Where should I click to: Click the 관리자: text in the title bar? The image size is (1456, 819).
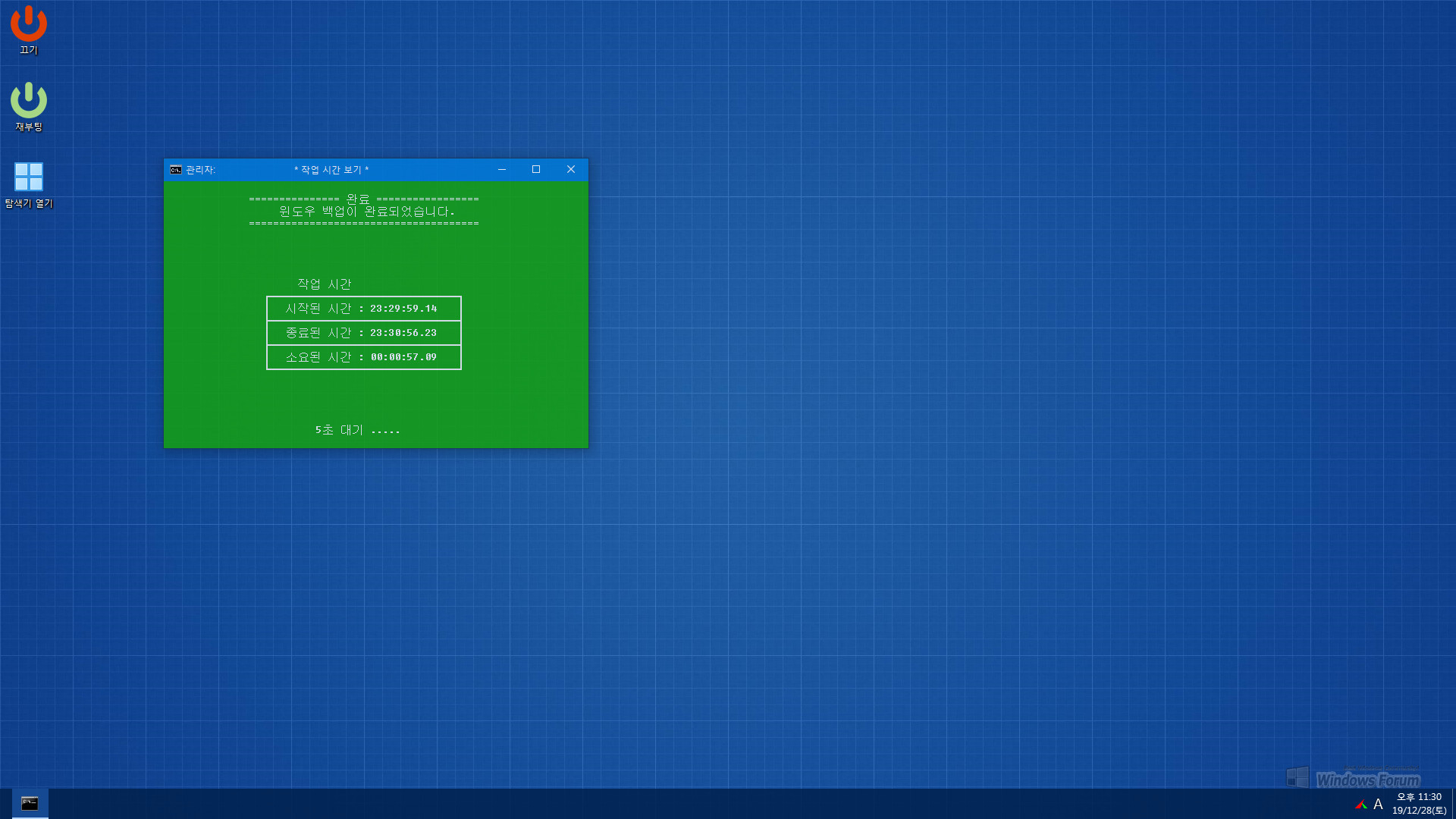[201, 170]
